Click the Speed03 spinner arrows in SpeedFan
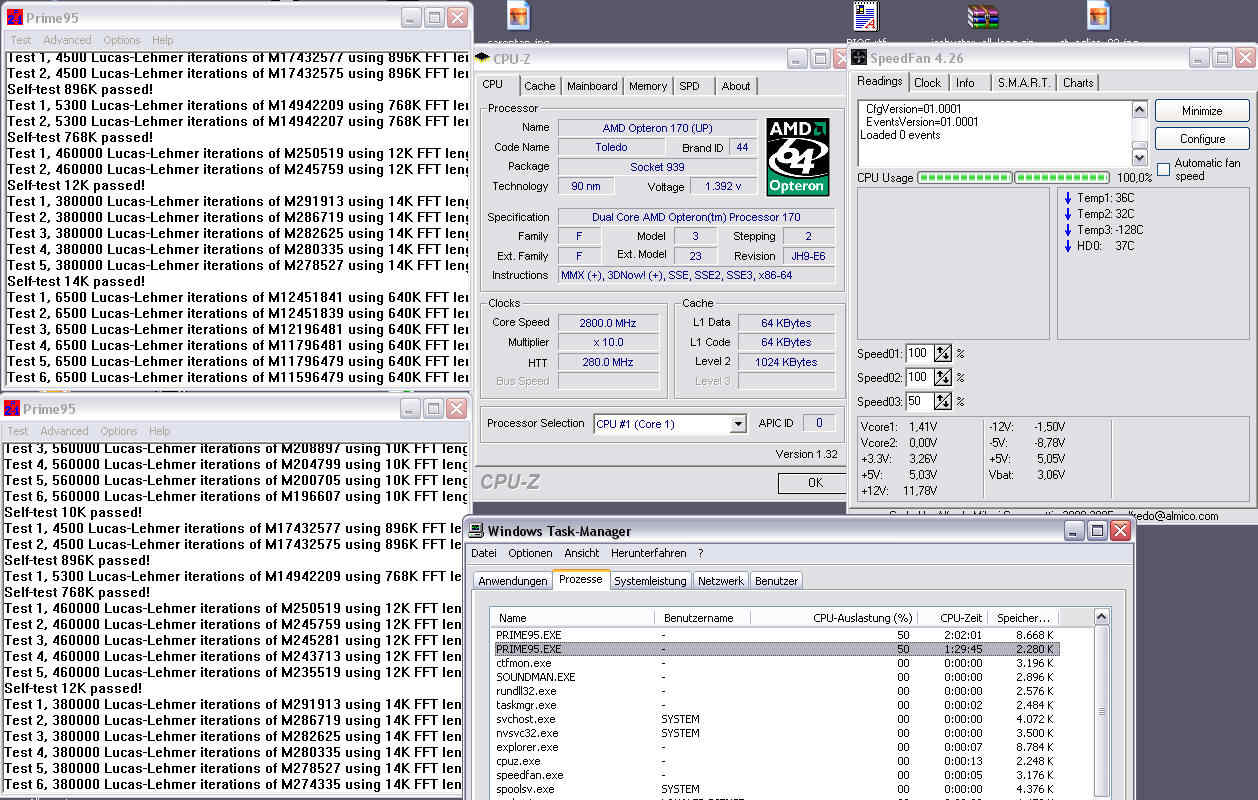Screen dimensions: 1258x800 click(943, 402)
